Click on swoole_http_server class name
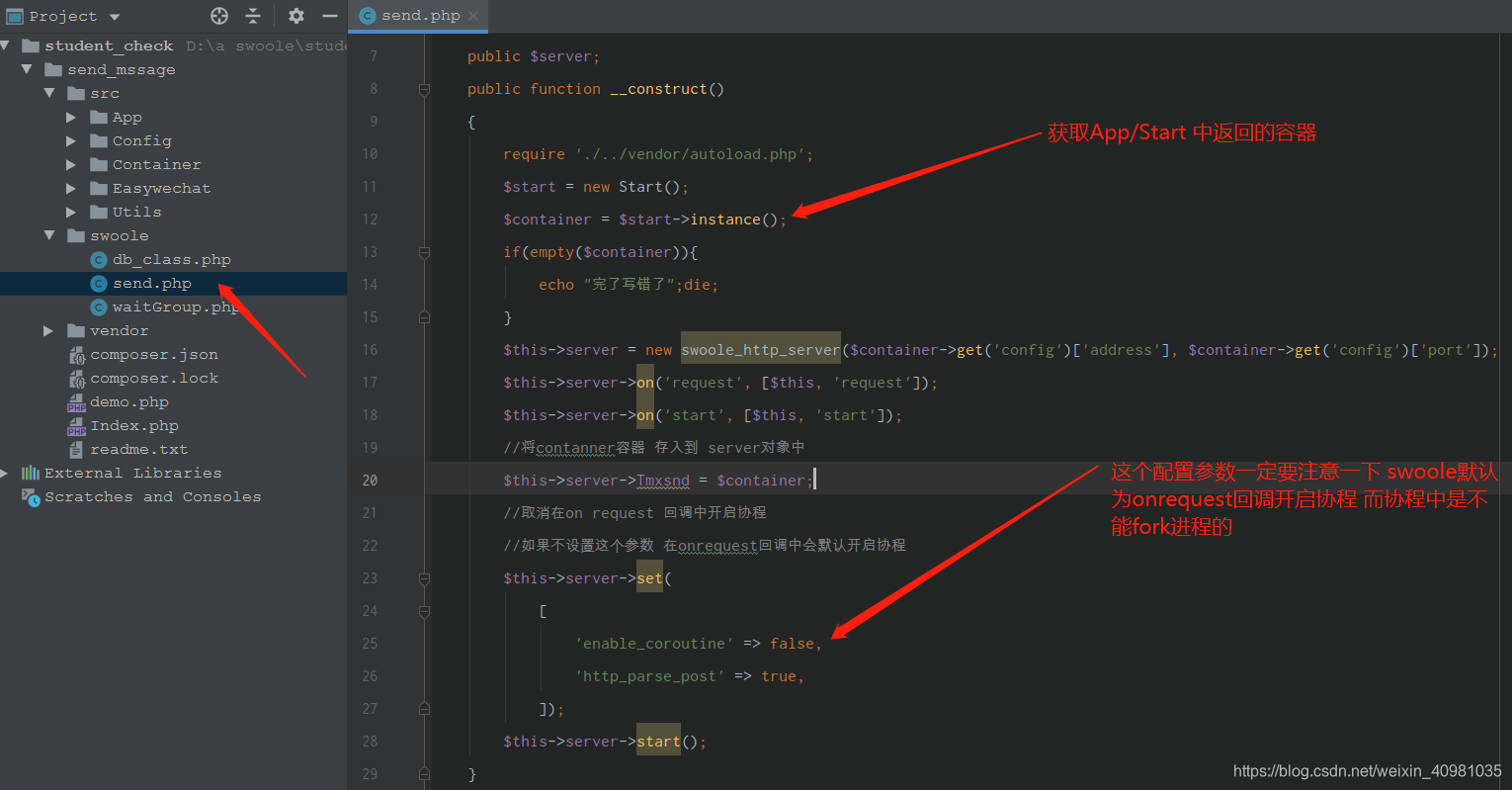1512x790 pixels. [761, 350]
